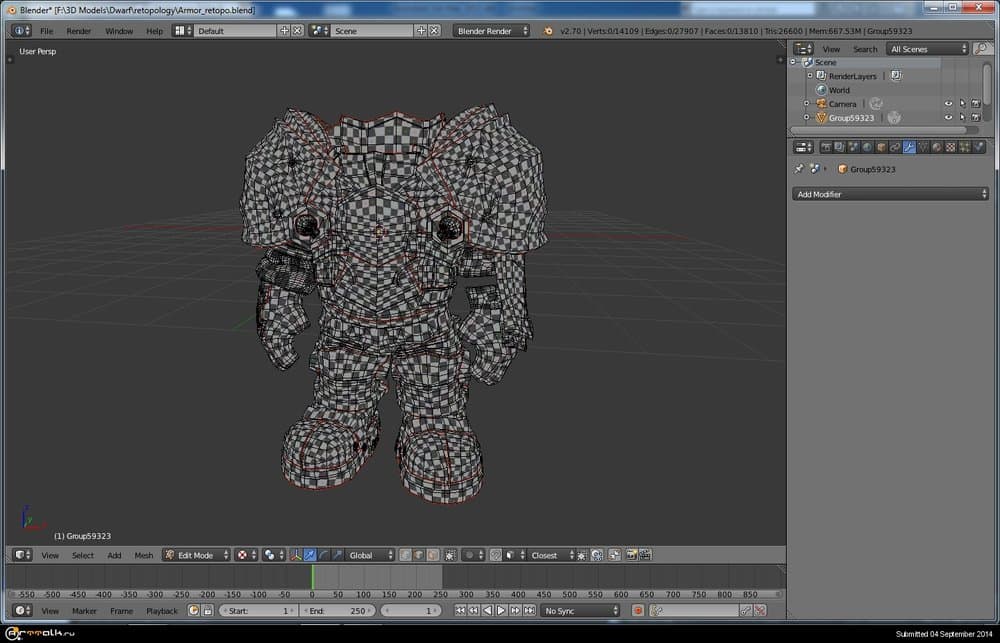
Task: Click the OpenGL render image icon
Action: (631, 555)
